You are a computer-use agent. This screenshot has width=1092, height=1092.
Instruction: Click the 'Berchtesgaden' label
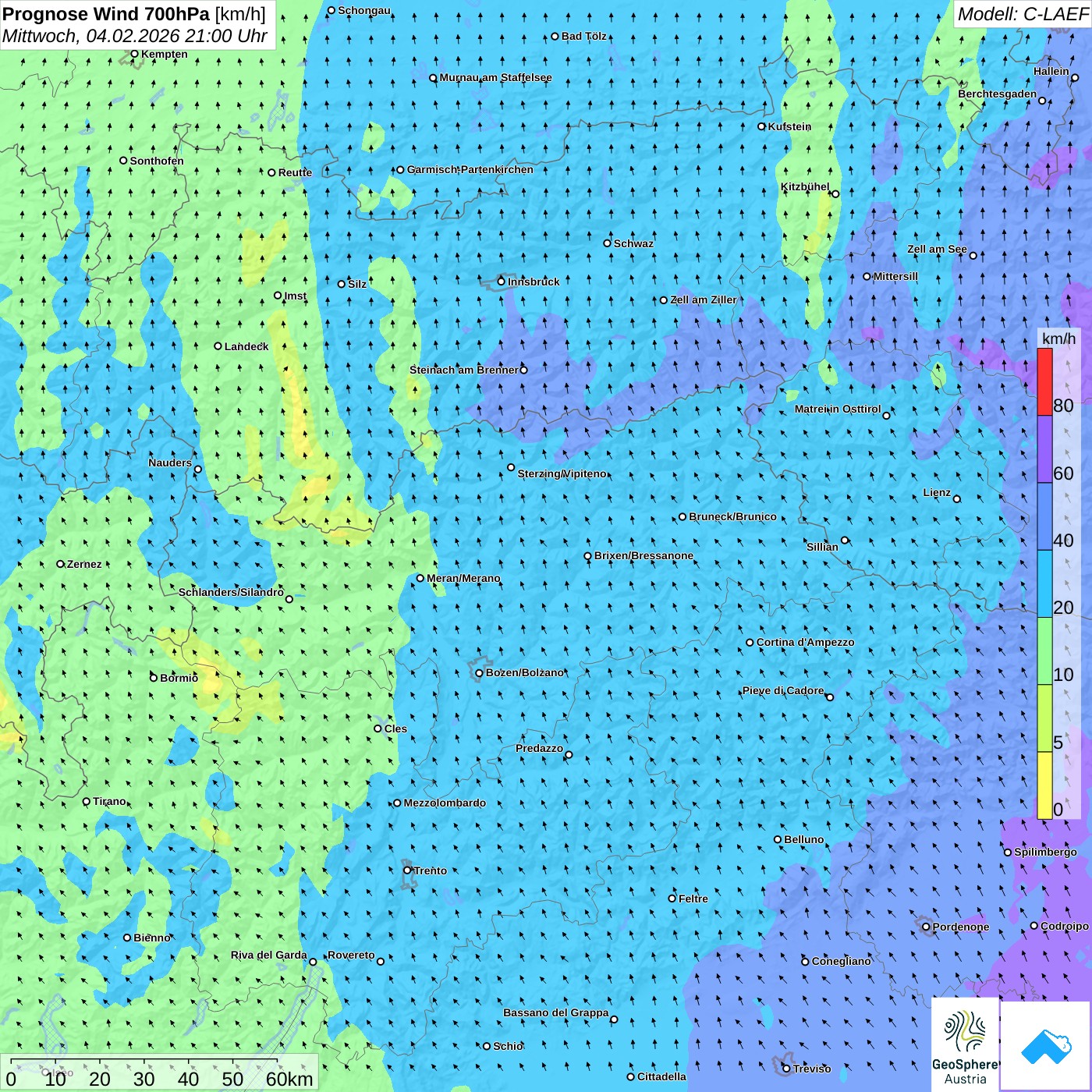(x=997, y=94)
